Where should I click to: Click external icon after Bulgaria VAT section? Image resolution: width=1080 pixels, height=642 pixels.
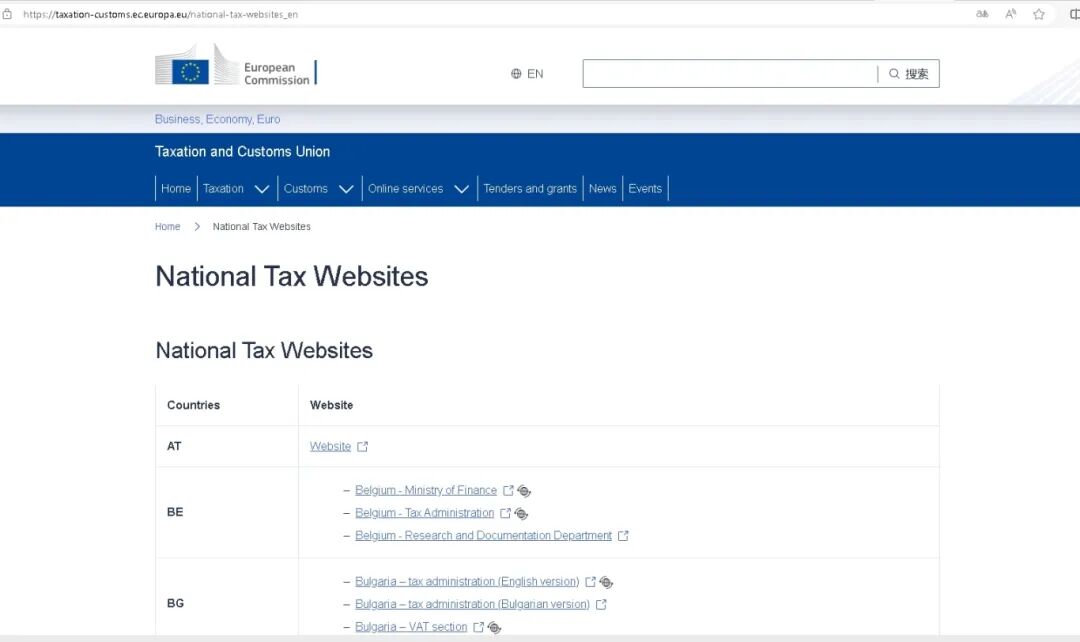click(479, 628)
